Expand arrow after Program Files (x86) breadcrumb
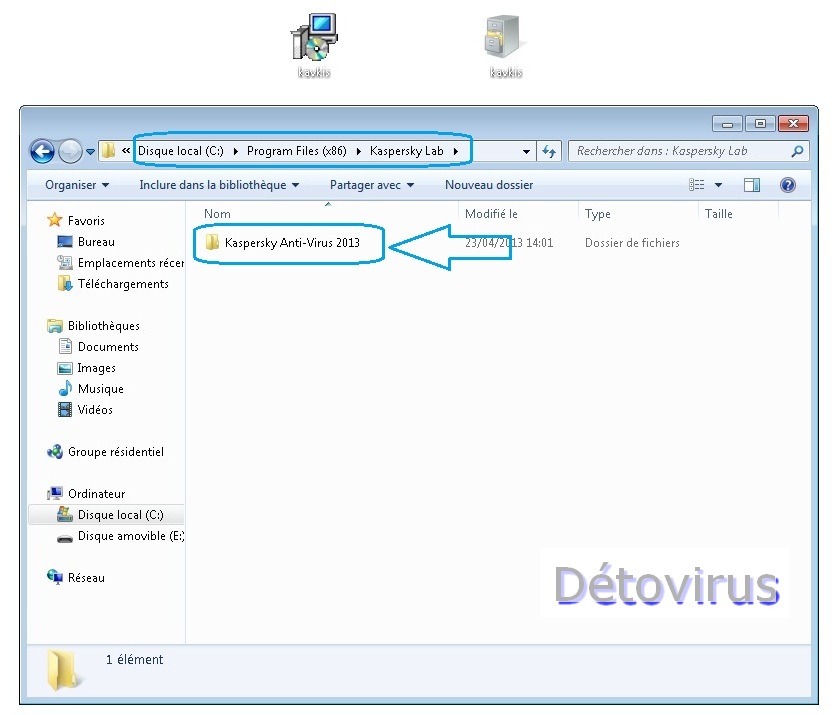 [x=358, y=152]
